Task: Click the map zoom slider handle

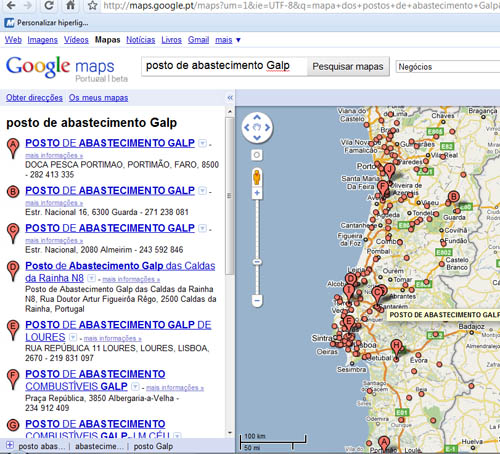Action: [257, 262]
